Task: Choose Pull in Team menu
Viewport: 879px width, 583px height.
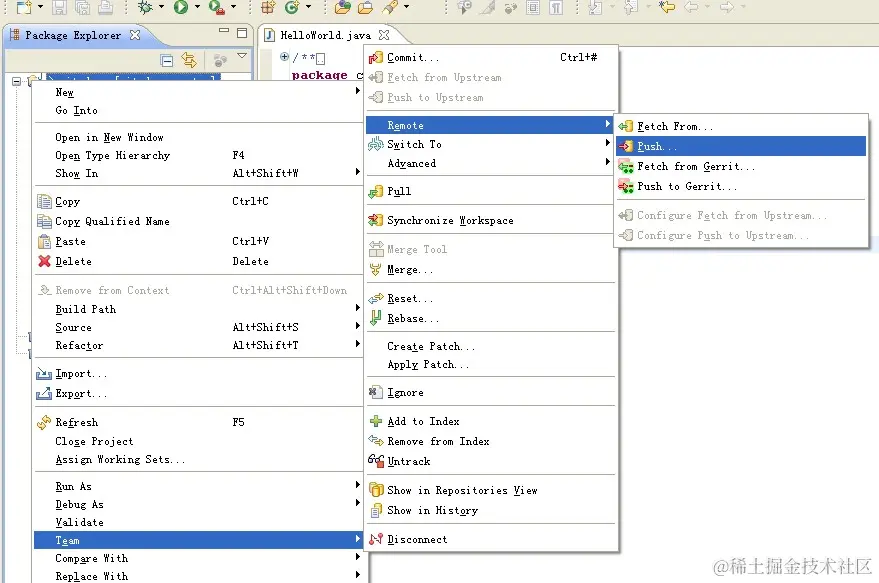Action: tap(492, 191)
